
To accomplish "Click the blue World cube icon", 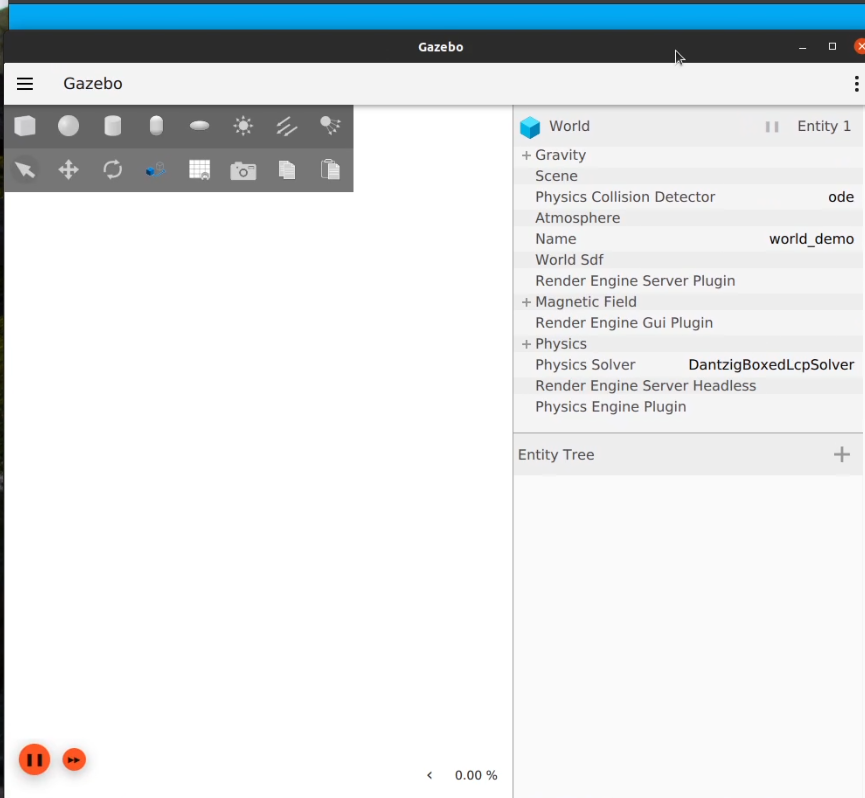I will [x=530, y=127].
